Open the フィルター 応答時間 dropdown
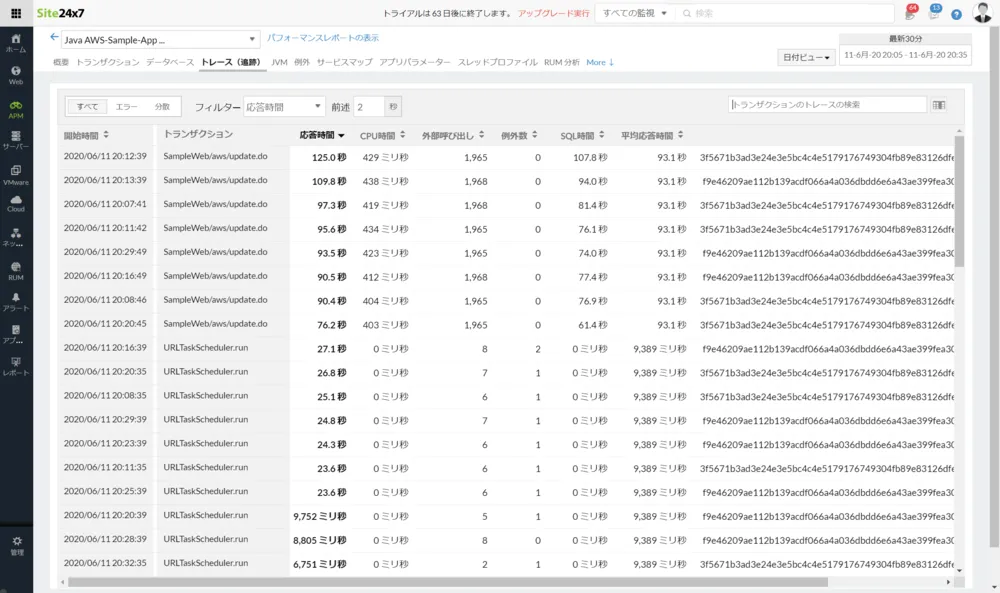This screenshot has height=593, width=1000. (284, 106)
